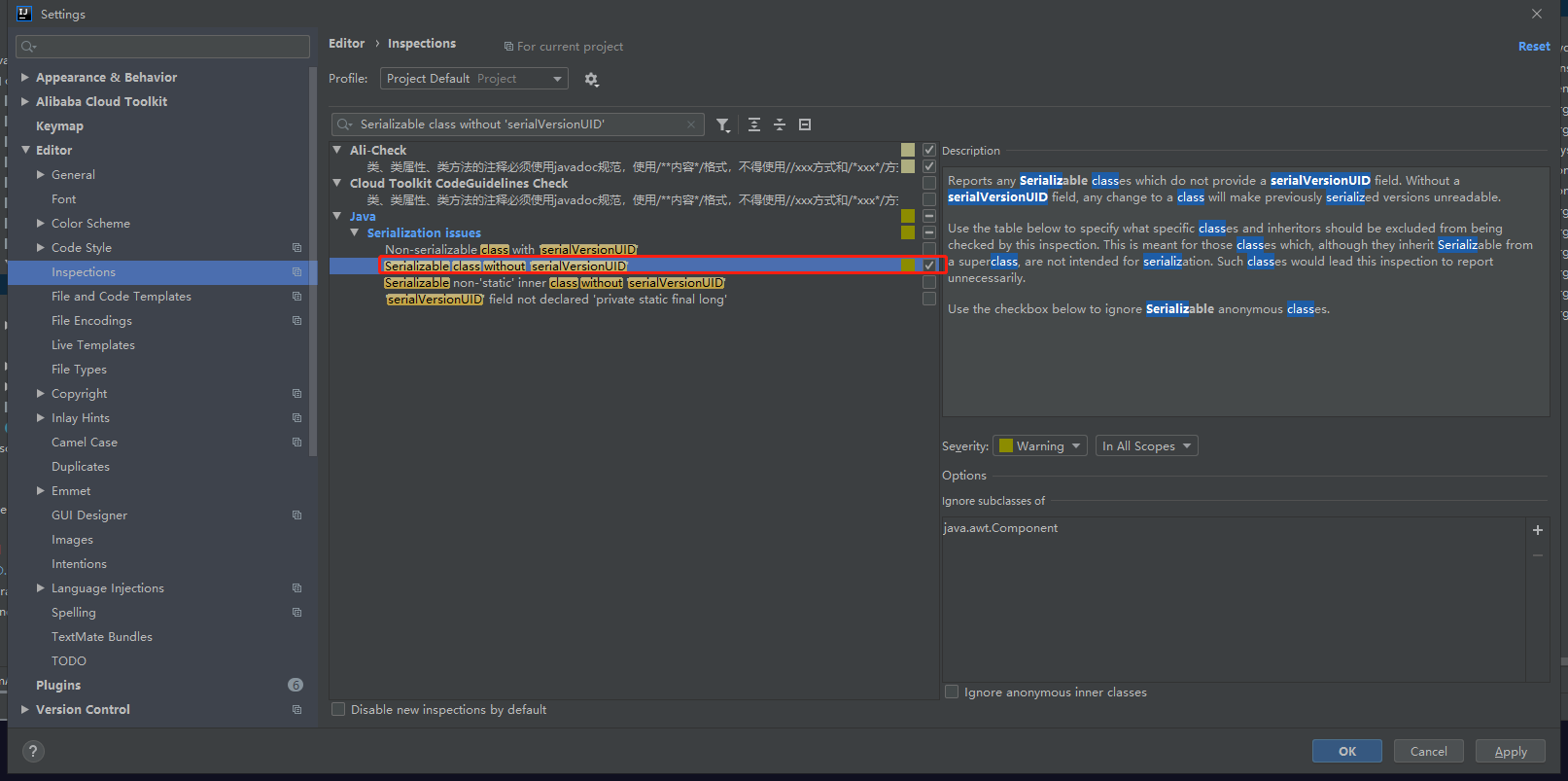This screenshot has height=781, width=1568.
Task: Click the search icon in settings search box
Action: 28,47
